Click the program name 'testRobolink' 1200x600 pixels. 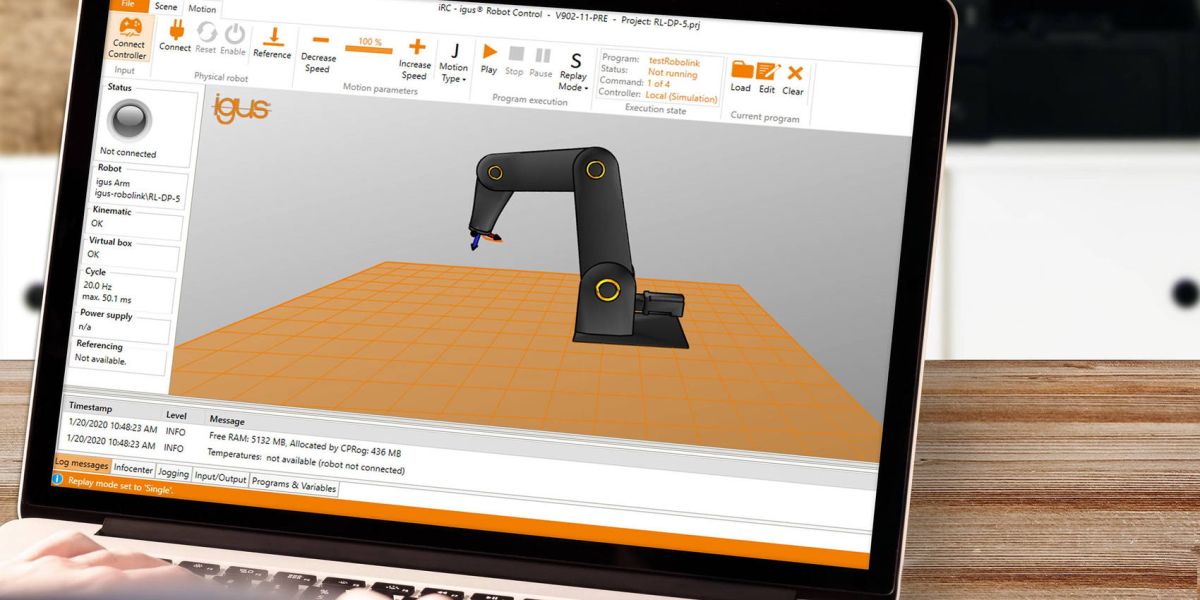click(x=675, y=62)
